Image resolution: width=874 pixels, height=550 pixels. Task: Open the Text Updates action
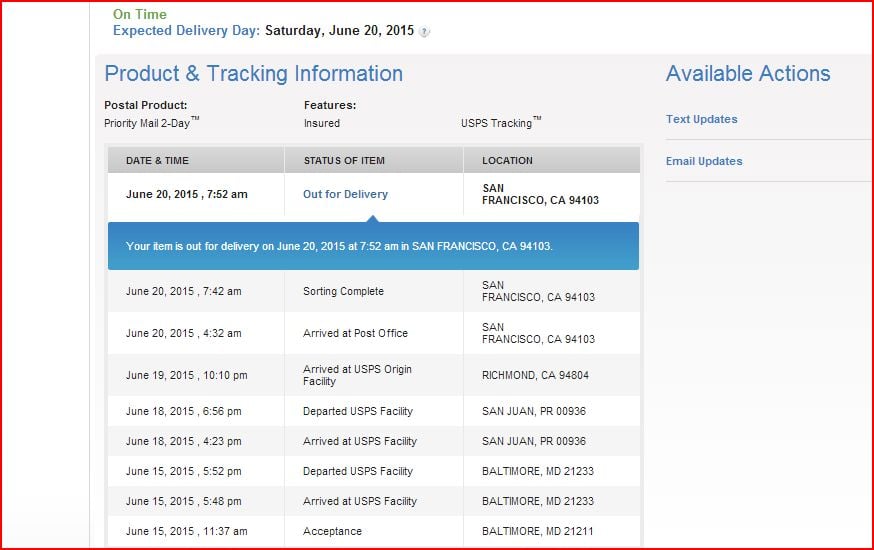[701, 119]
